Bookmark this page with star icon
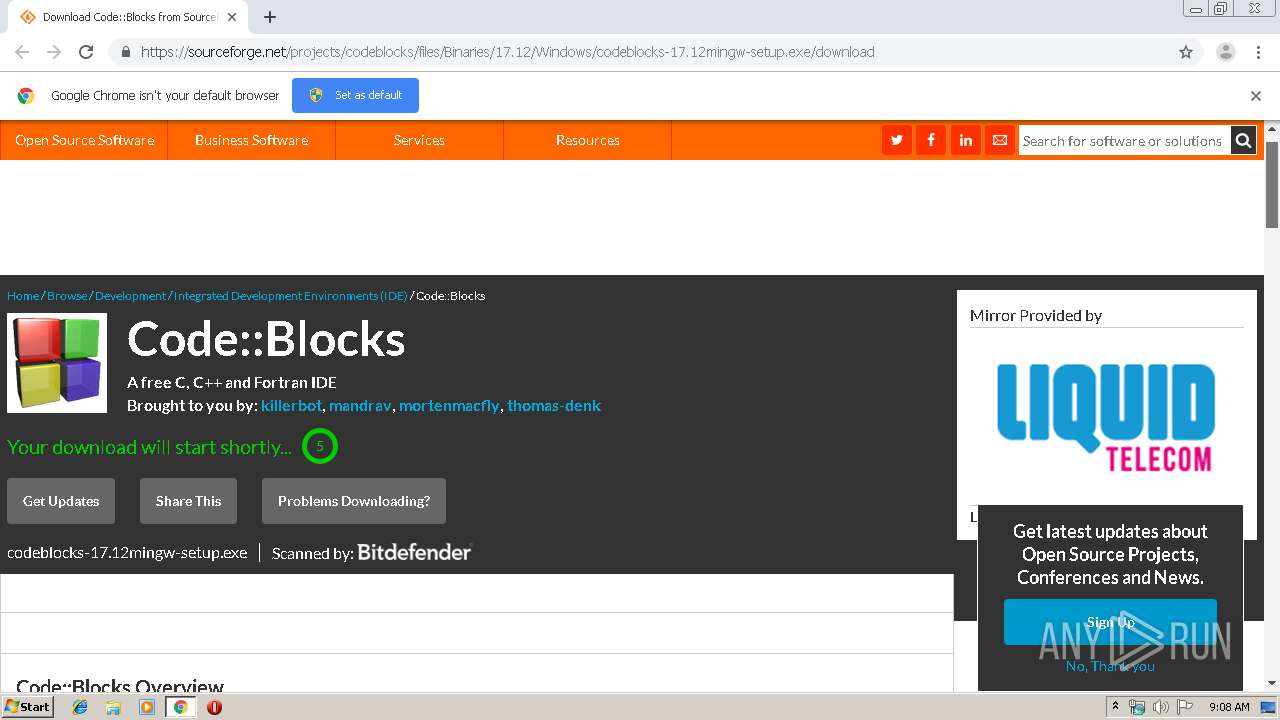The height and width of the screenshot is (720, 1280). [x=1186, y=52]
